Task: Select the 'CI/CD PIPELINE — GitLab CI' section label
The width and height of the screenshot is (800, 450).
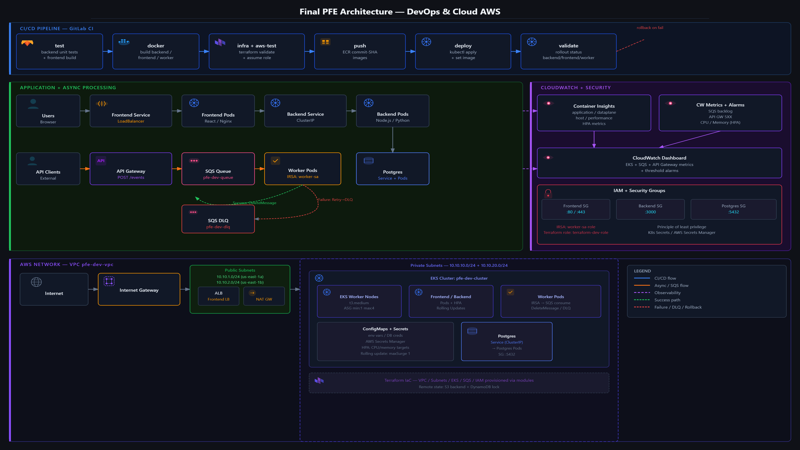Action: [57, 29]
